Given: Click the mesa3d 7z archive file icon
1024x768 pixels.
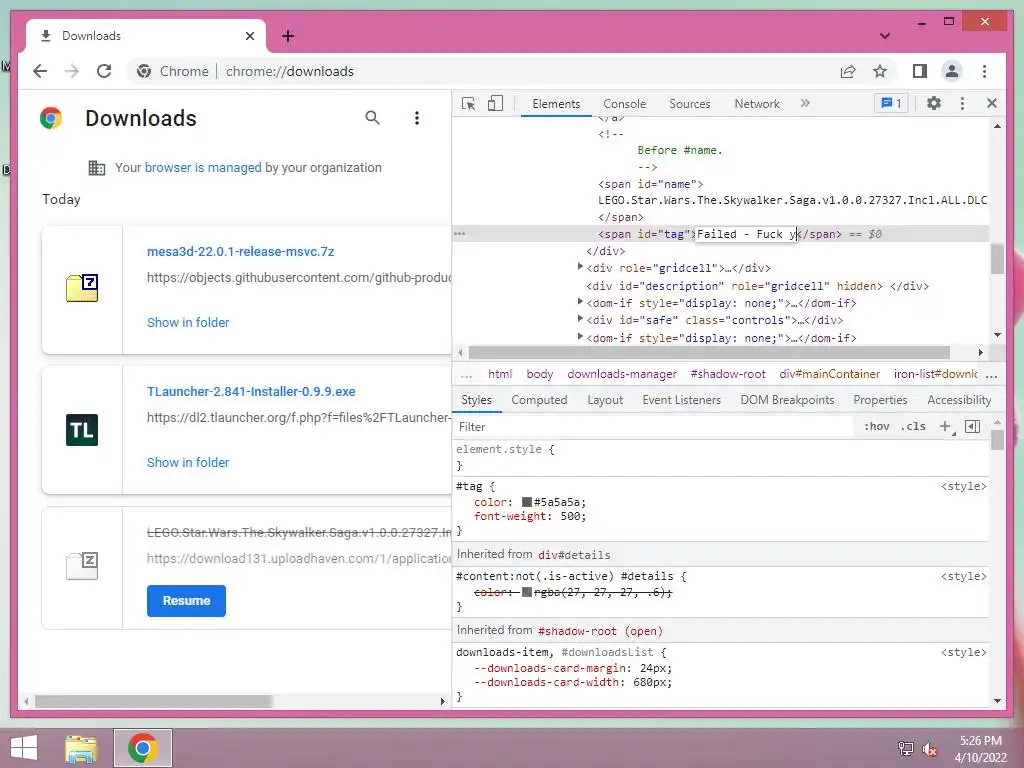Looking at the screenshot, I should pyautogui.click(x=82, y=288).
